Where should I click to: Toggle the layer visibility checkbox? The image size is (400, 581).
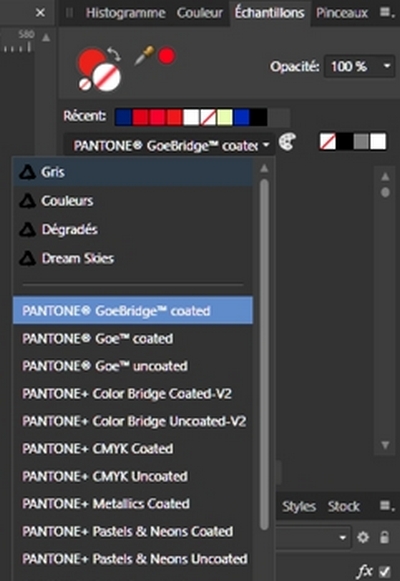pos(385,571)
